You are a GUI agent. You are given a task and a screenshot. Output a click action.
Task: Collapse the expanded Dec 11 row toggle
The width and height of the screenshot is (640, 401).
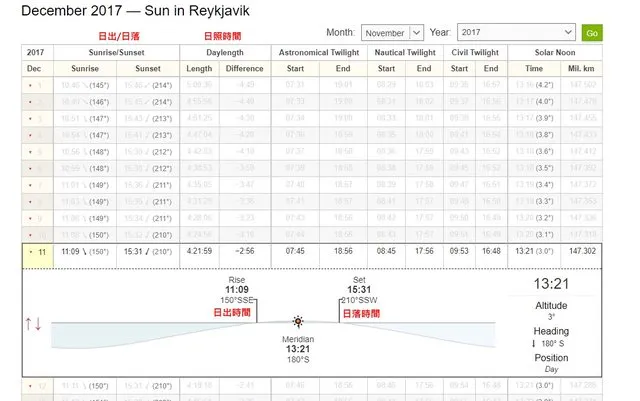tap(31, 252)
